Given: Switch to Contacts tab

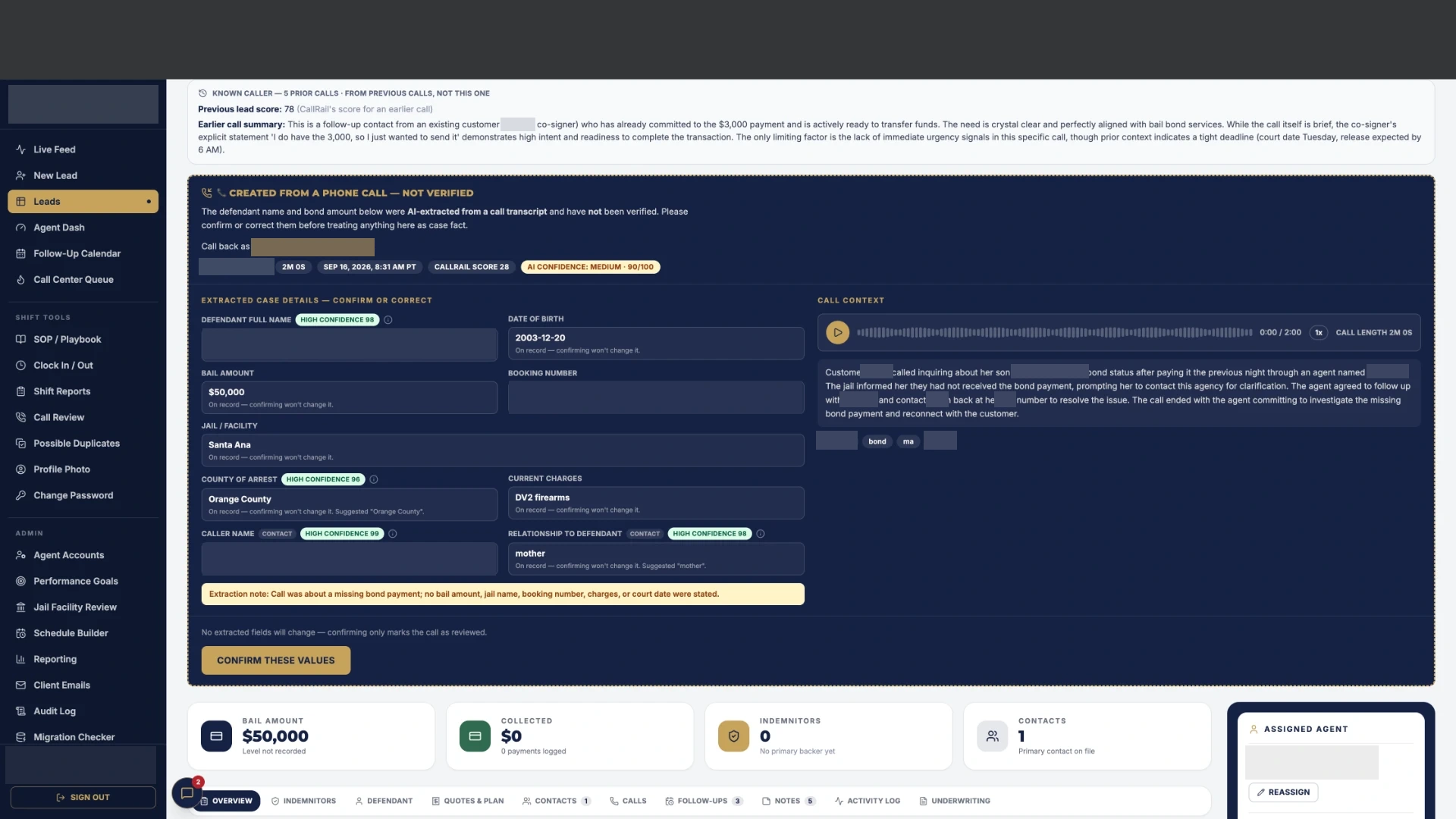Looking at the screenshot, I should click(x=557, y=801).
